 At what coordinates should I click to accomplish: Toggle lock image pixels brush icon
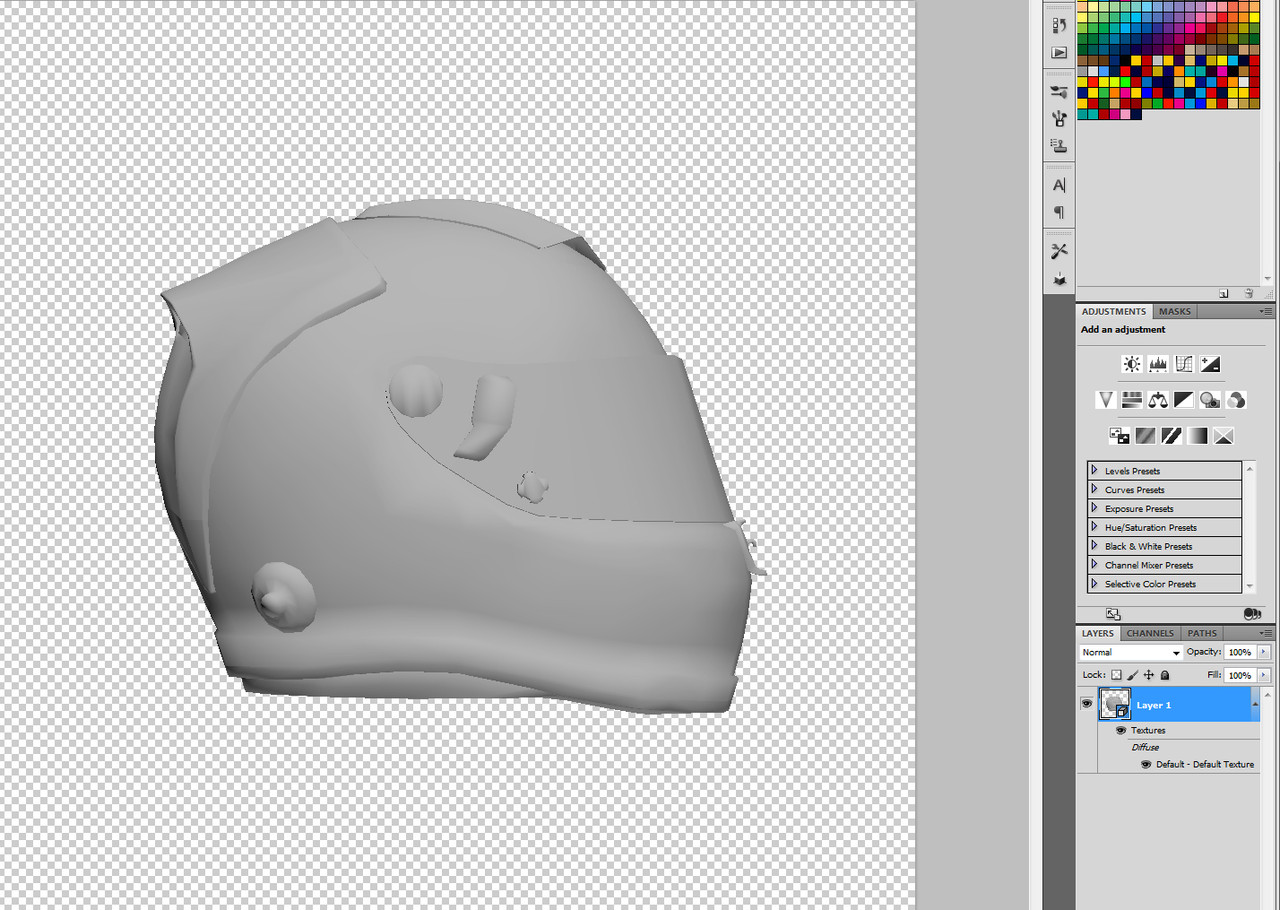point(1133,675)
